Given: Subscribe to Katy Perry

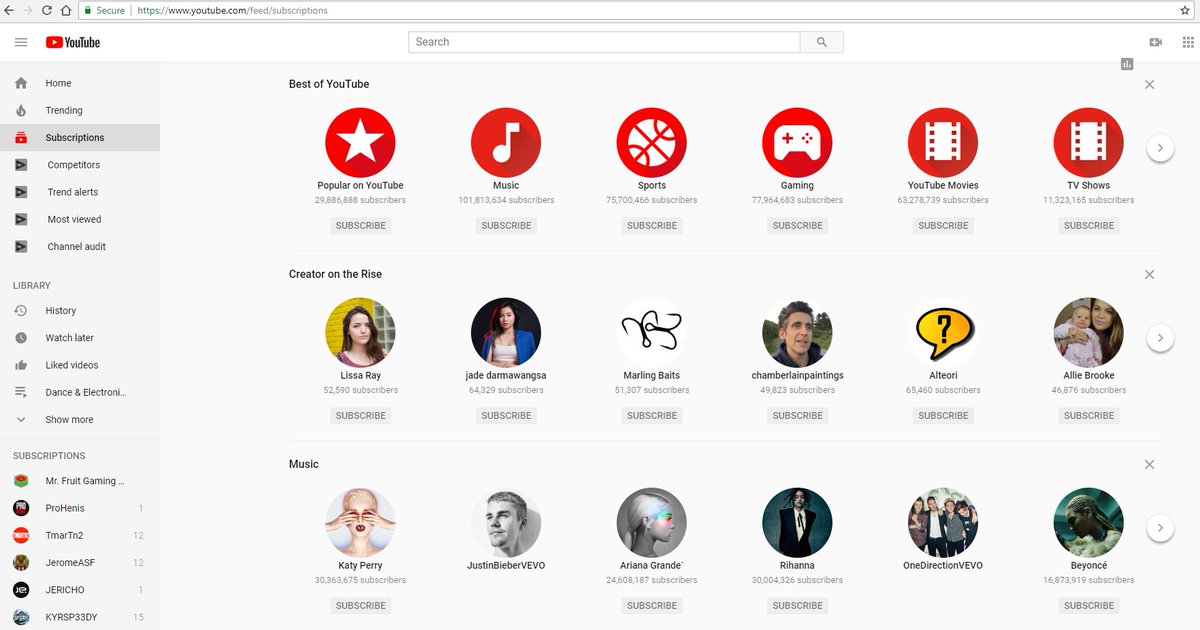Looking at the screenshot, I should pyautogui.click(x=360, y=605).
